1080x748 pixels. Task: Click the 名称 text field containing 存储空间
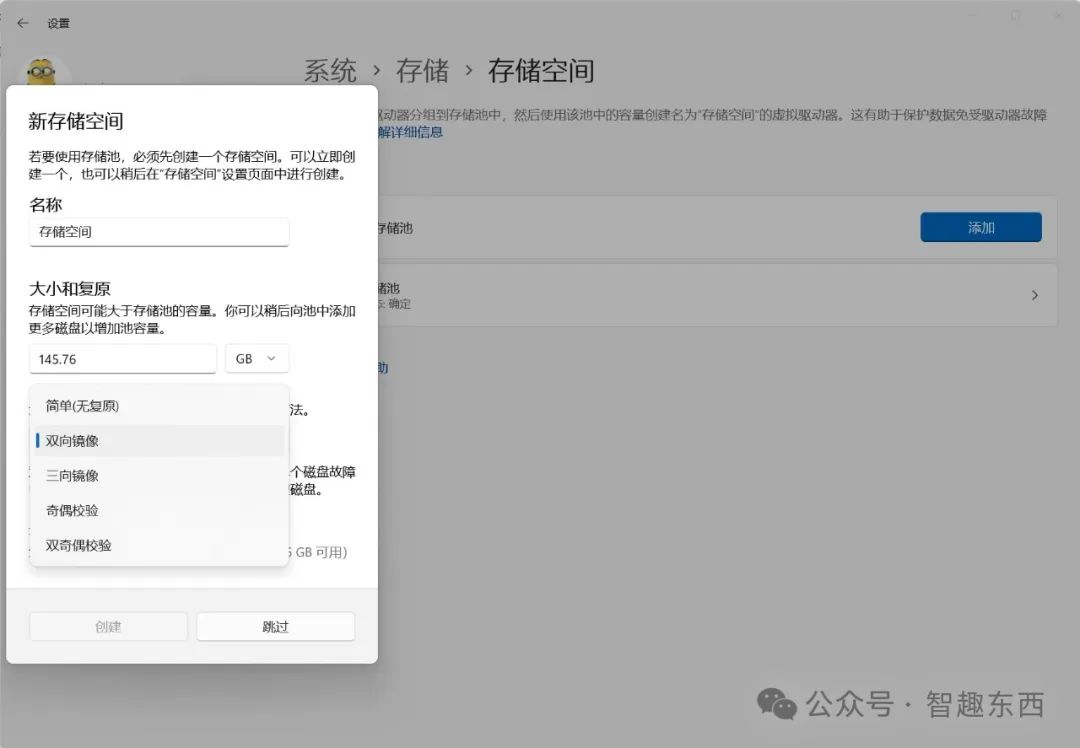[159, 232]
